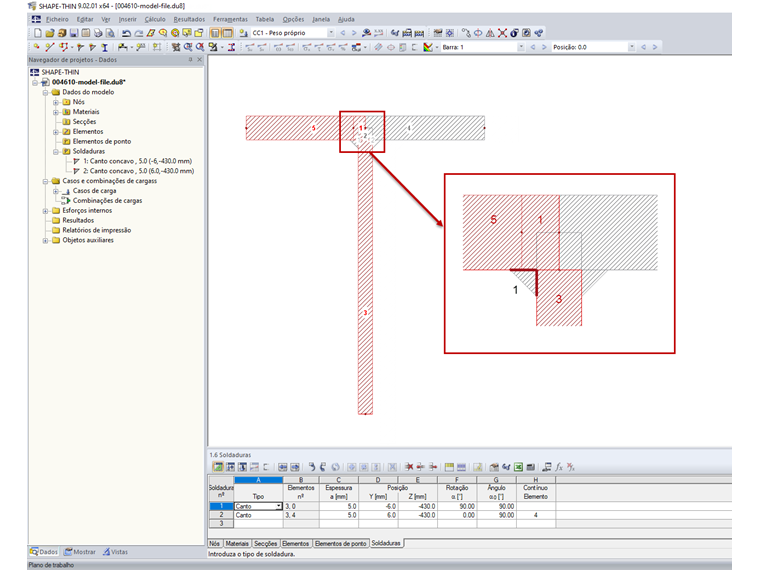Click the Open folder icon
Screen dimensions: 760x570
click(x=49, y=33)
